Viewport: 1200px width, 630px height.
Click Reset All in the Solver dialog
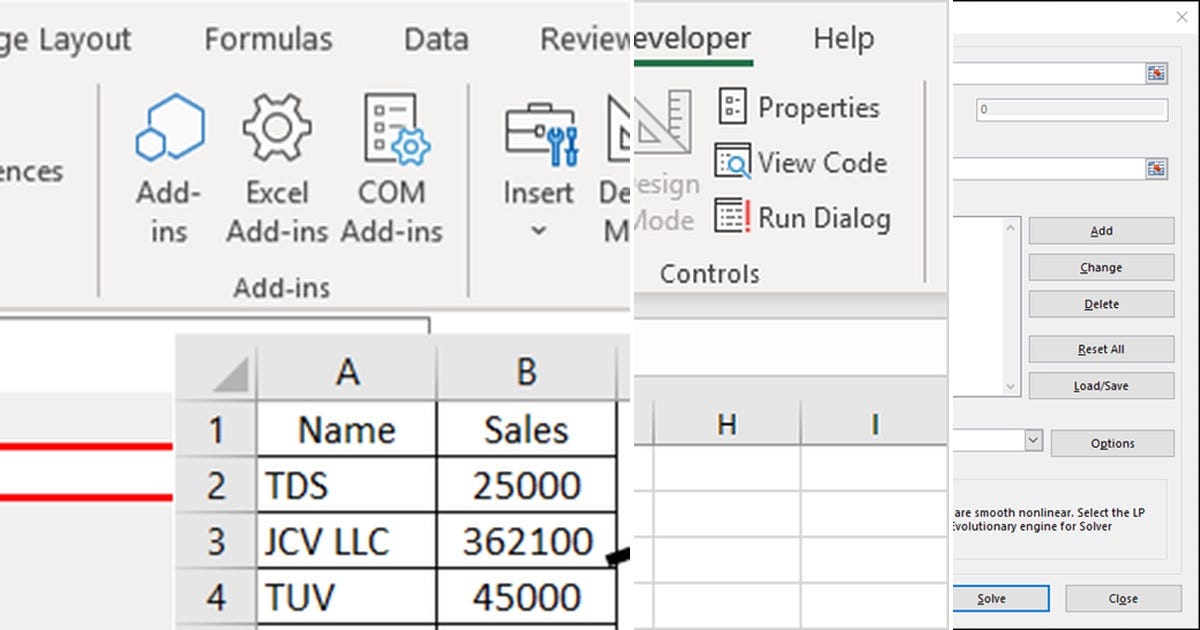pos(1100,348)
